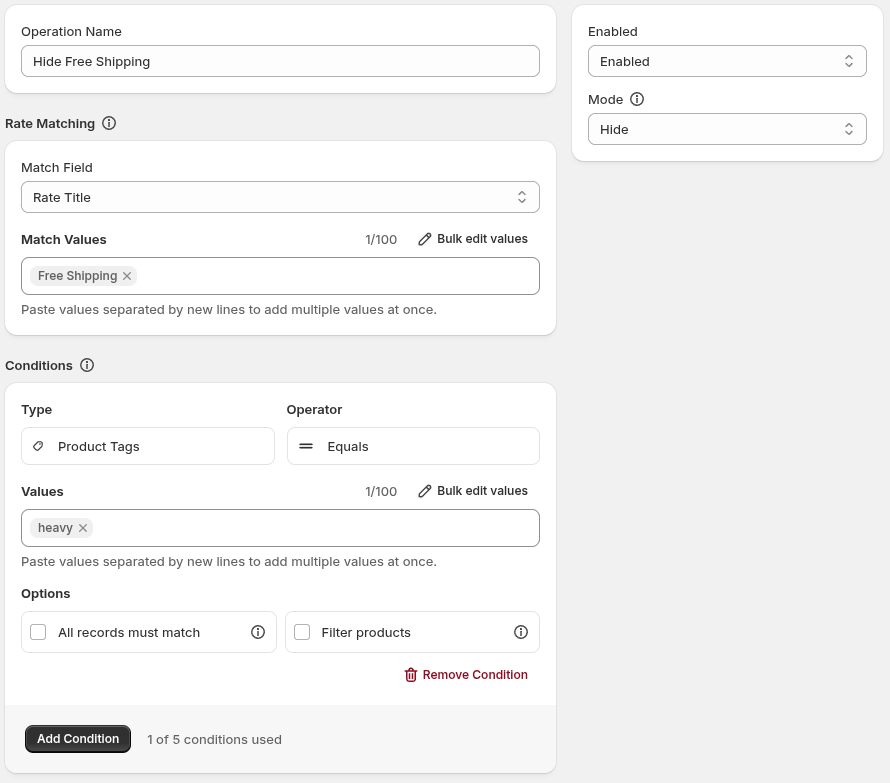Click info icon for Filter products

coord(520,632)
